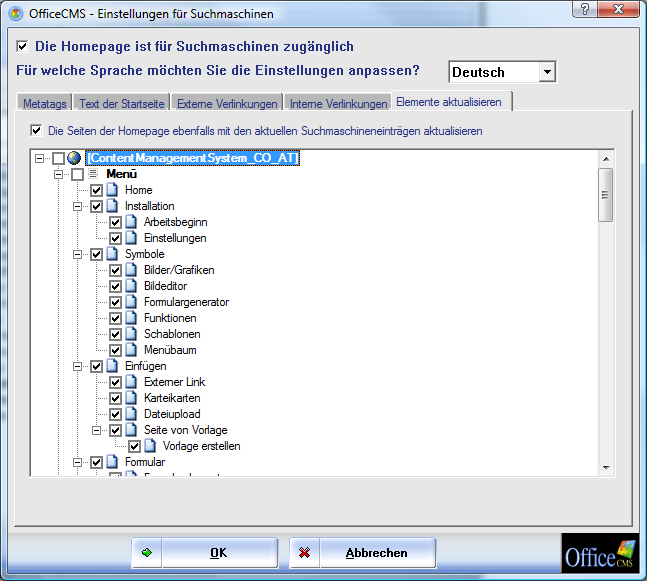The width and height of the screenshot is (647, 581).
Task: Check the Menü node checkbox
Action: coord(77,174)
